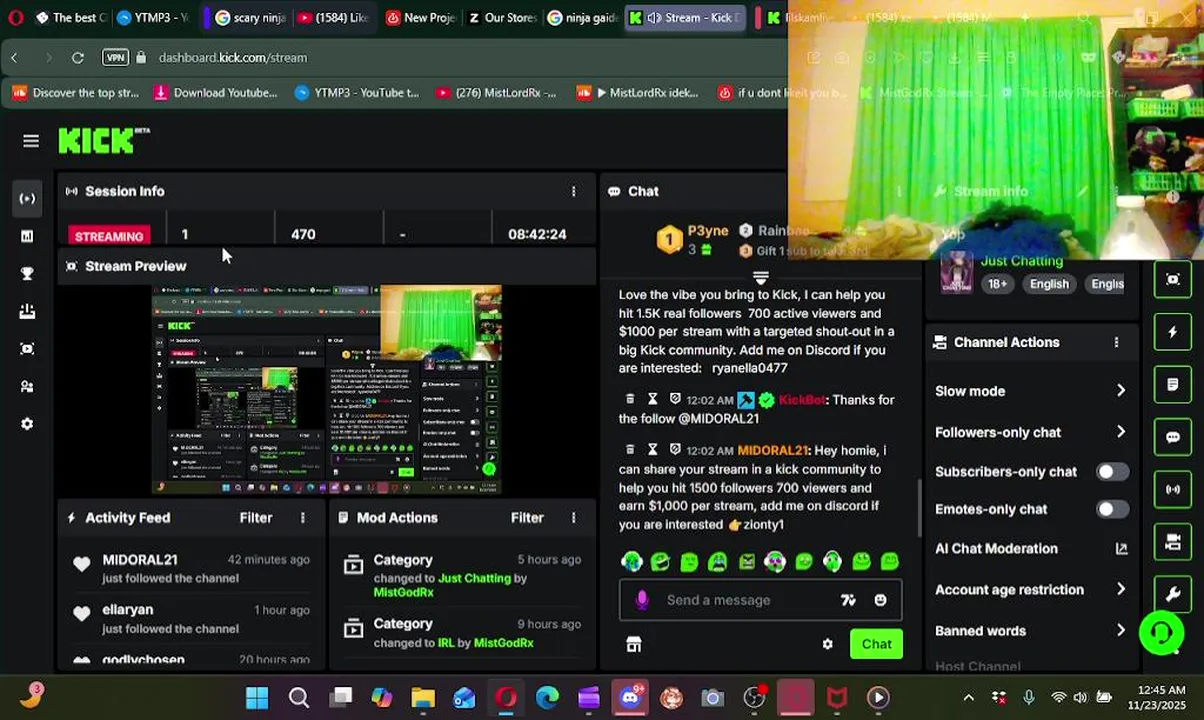Open the left sidebar person-focus icon
Screen dimensions: 1204x720
[27, 349]
